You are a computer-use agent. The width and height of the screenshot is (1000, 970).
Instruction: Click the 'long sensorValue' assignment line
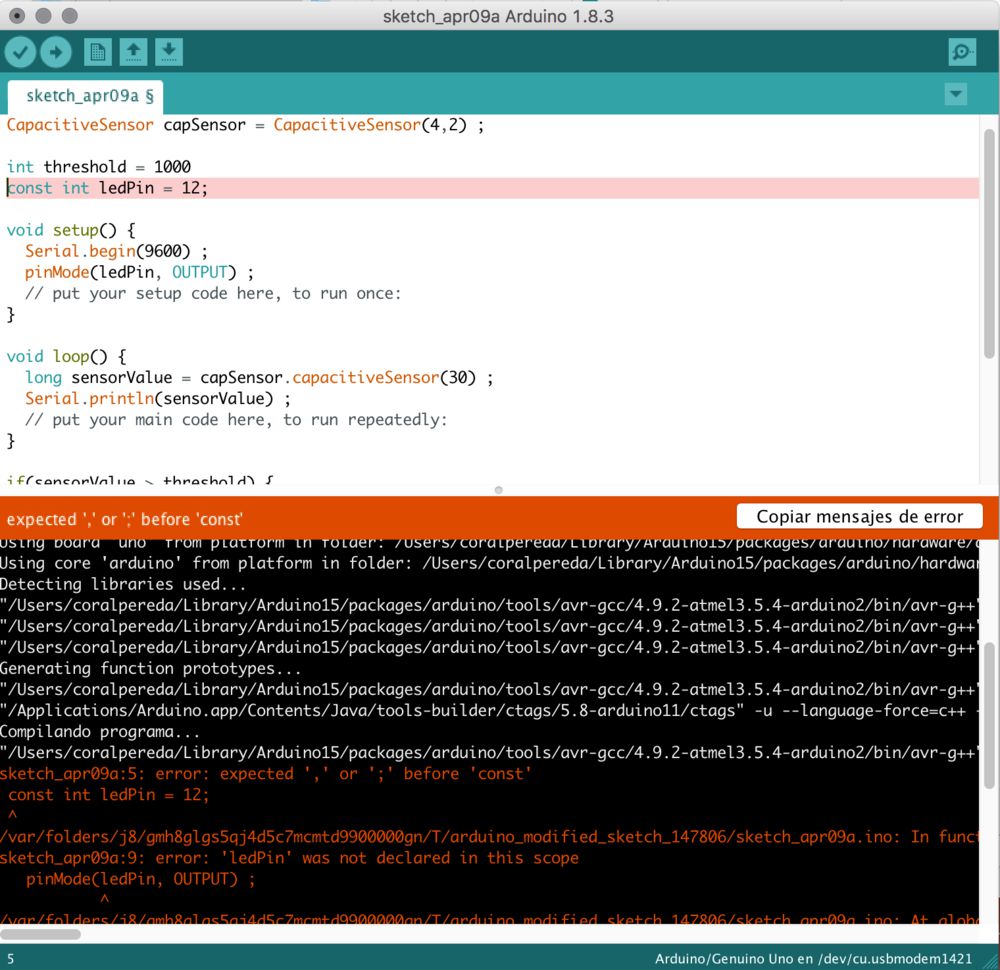click(260, 378)
